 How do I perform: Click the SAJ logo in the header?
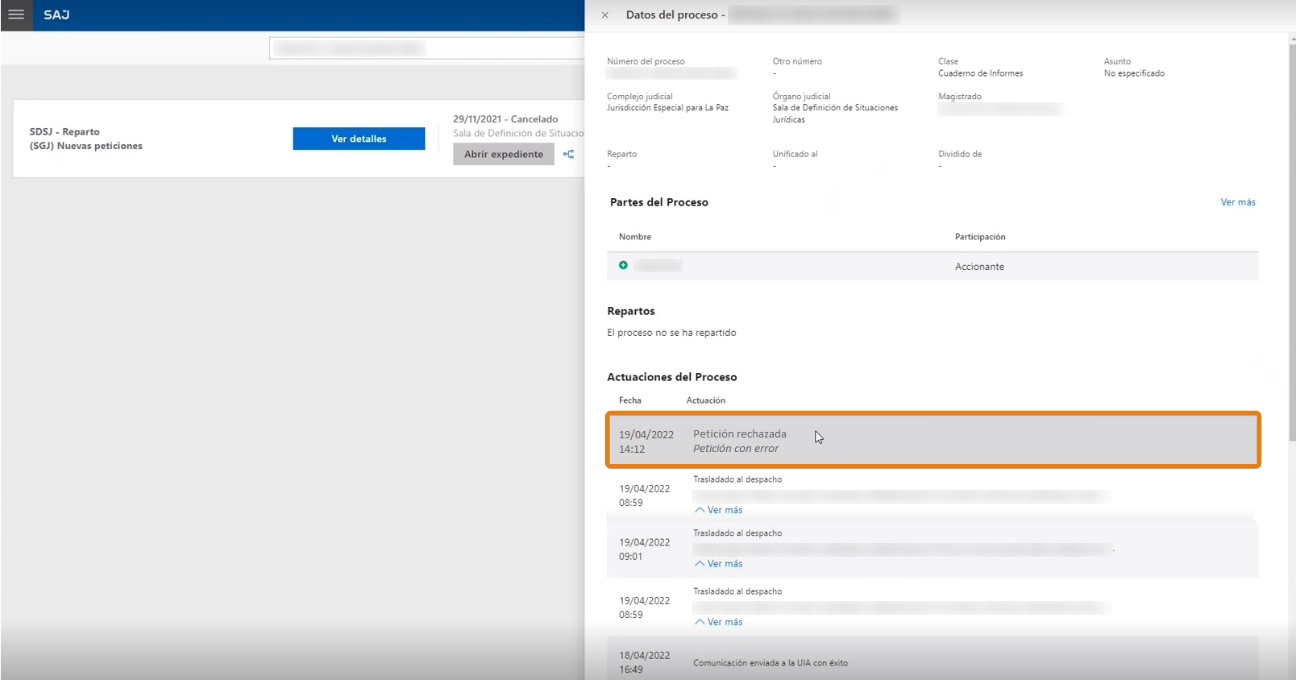pyautogui.click(x=57, y=15)
